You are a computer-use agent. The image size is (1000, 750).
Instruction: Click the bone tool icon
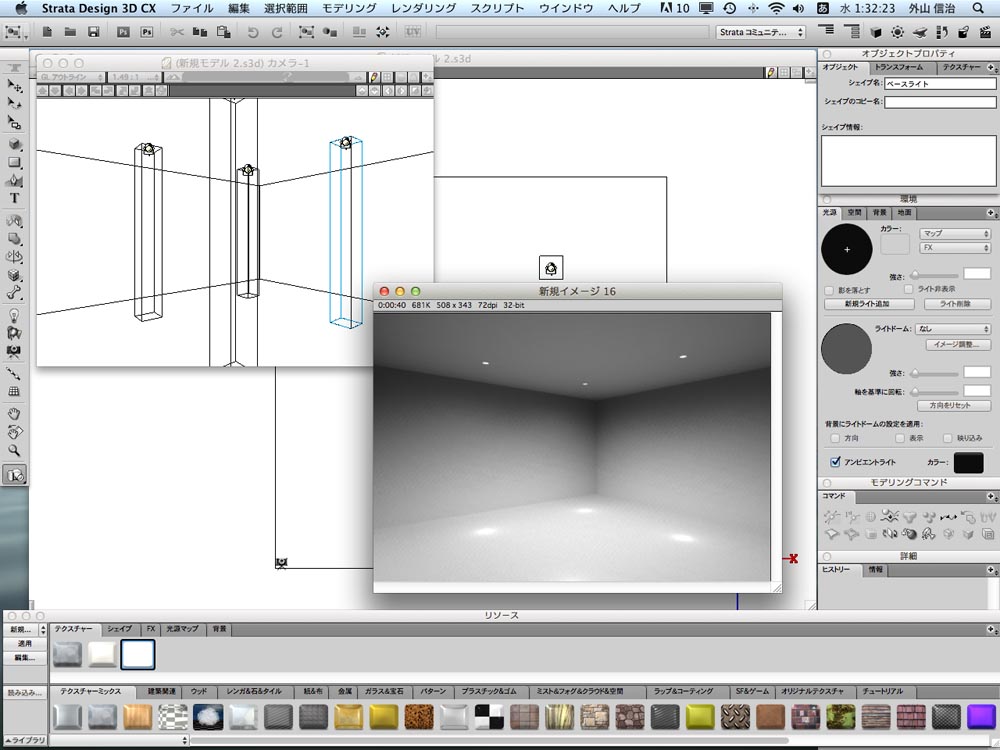15,294
